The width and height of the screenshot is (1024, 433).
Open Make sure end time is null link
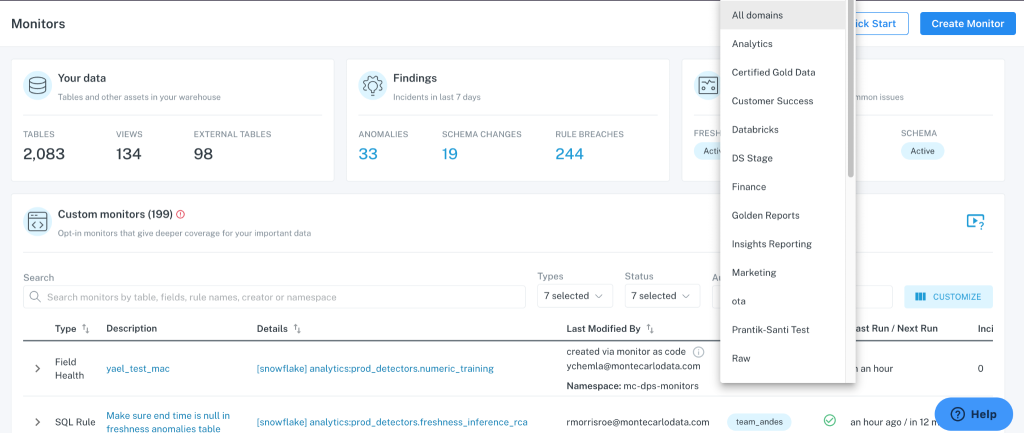click(x=168, y=422)
